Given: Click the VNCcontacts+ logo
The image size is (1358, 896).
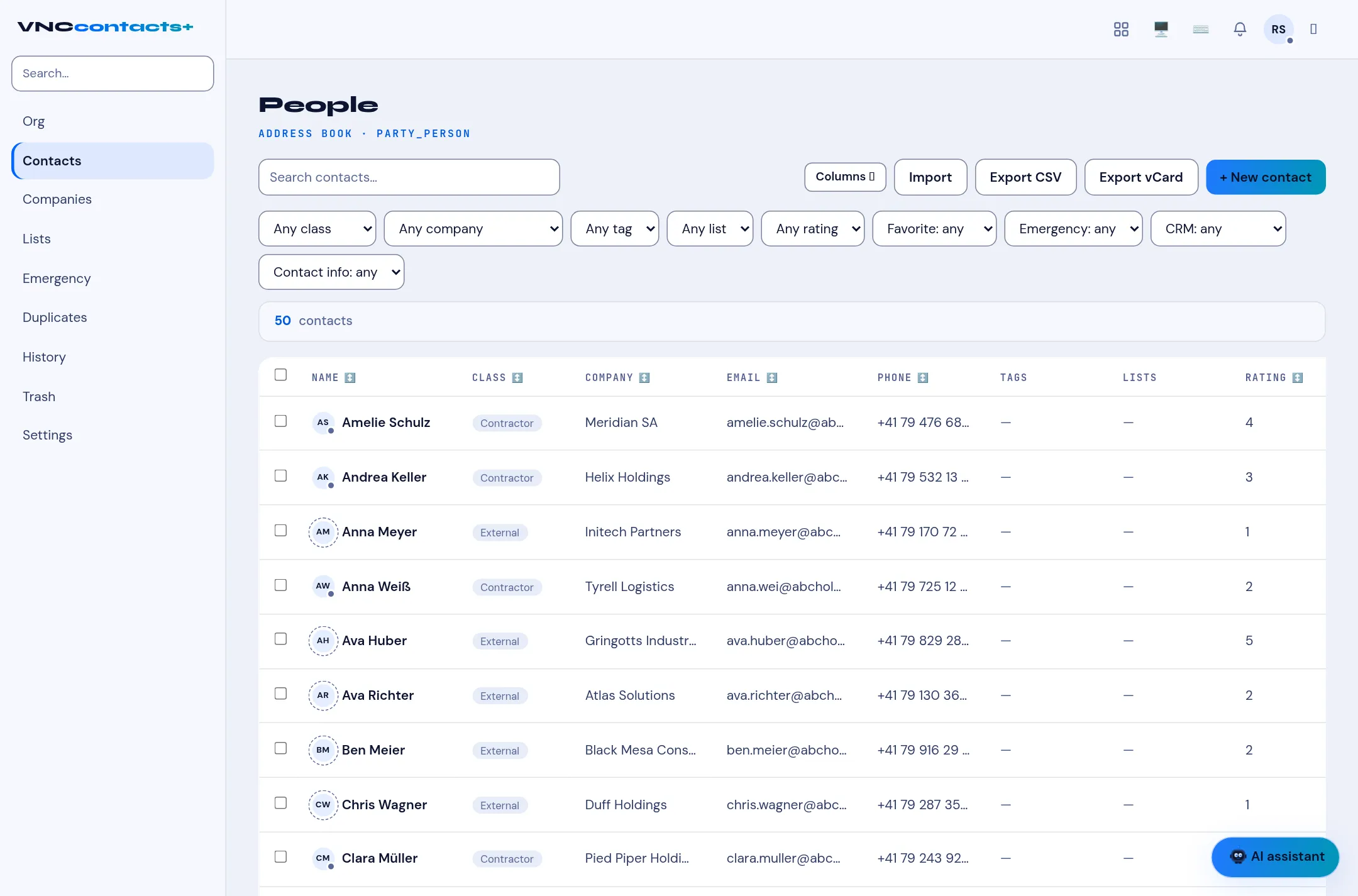Looking at the screenshot, I should click(x=105, y=26).
